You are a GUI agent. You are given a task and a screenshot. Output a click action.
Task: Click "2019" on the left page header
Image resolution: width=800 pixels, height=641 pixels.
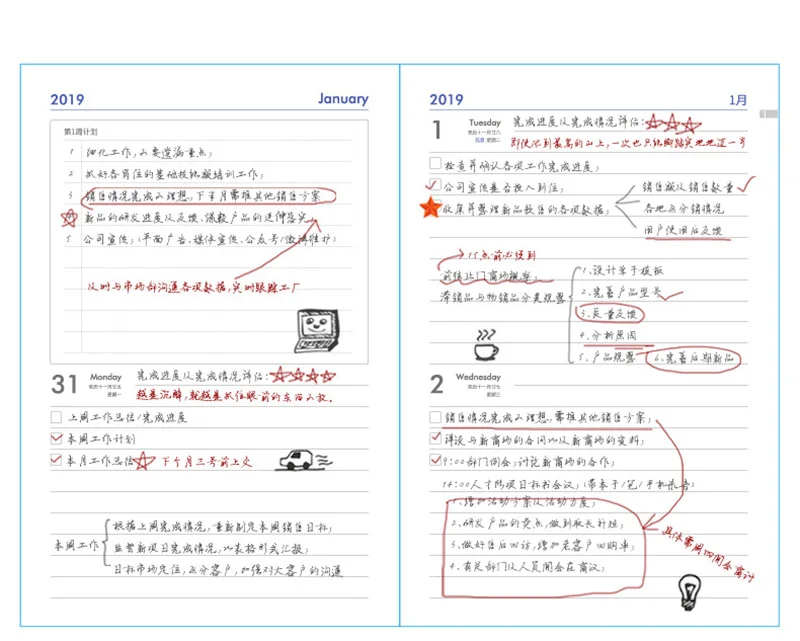(67, 100)
